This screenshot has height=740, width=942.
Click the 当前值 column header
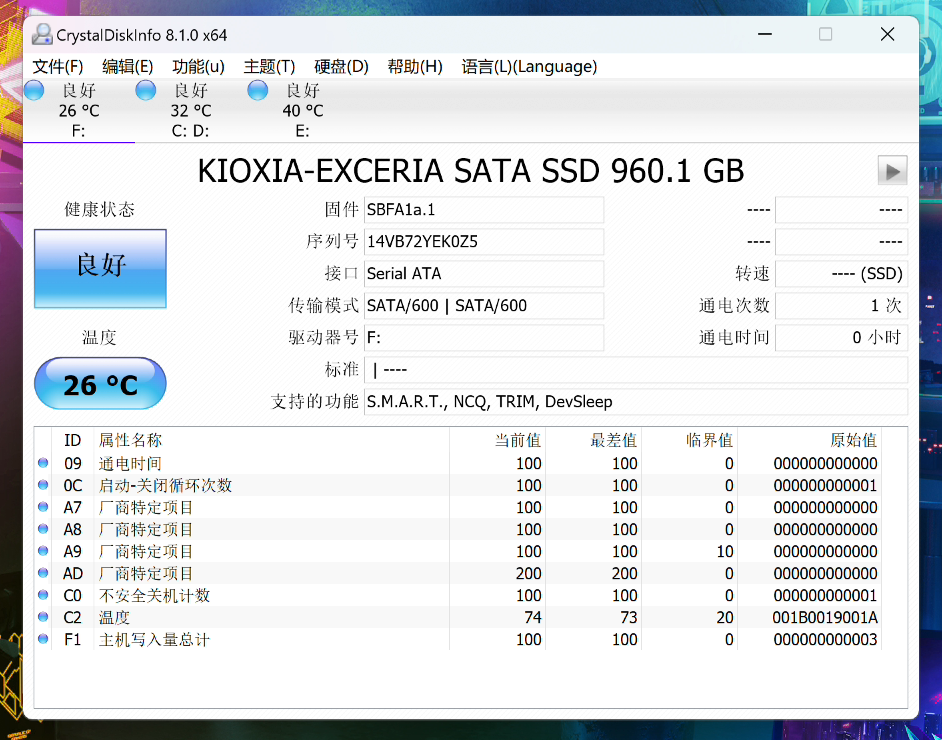tap(498, 440)
